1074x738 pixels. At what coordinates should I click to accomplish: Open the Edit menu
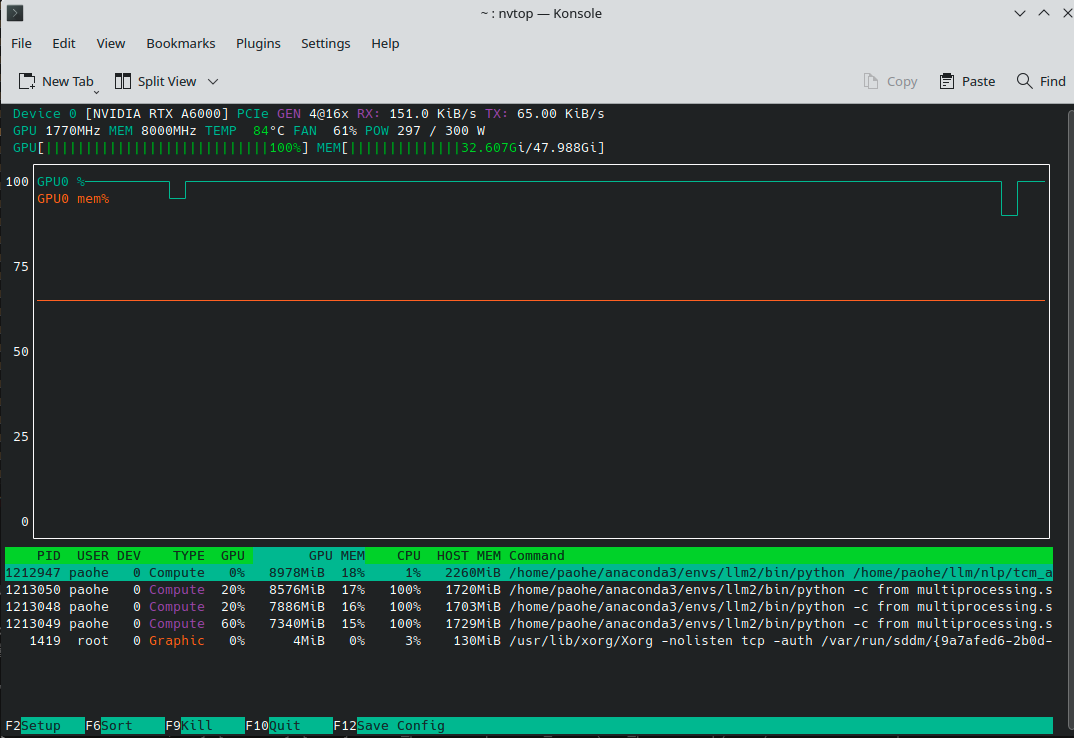pos(64,43)
